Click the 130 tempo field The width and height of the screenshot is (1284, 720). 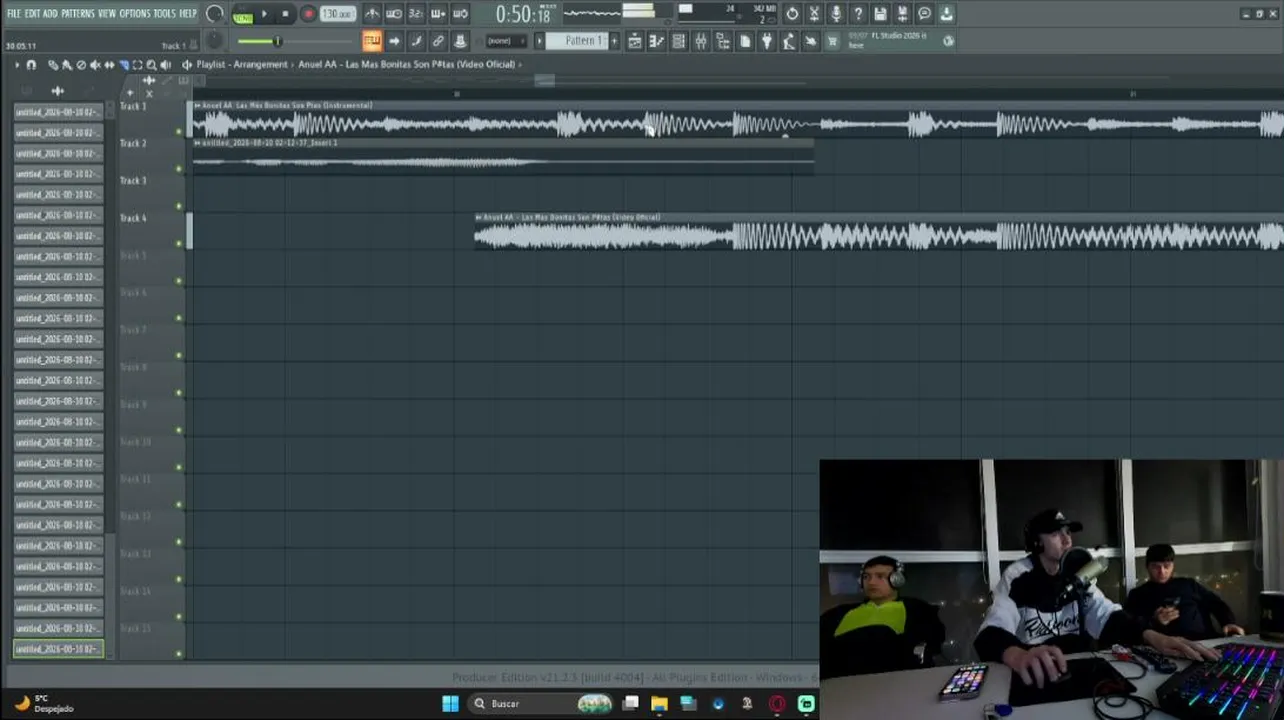point(338,14)
